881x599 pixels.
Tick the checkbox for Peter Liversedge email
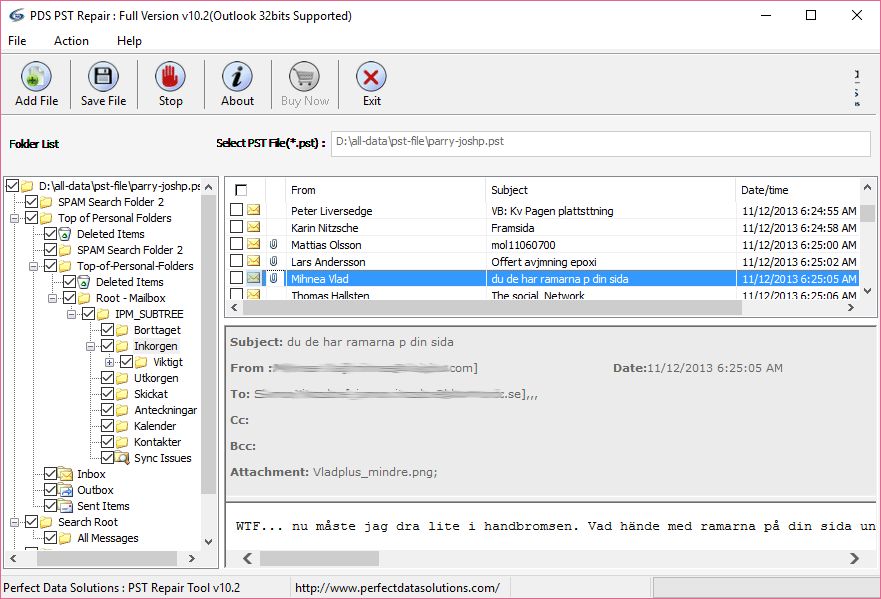click(x=237, y=211)
